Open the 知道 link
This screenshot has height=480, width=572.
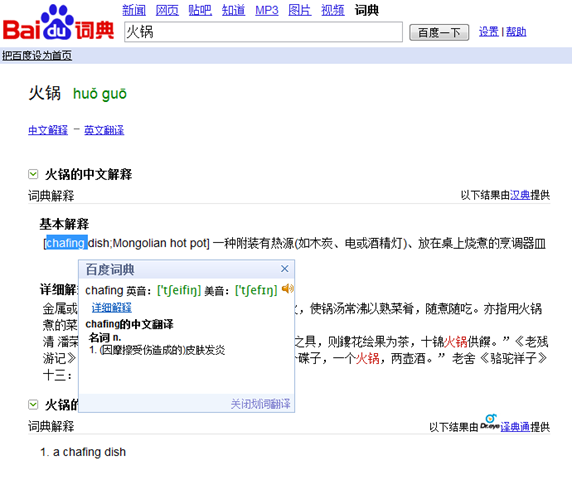(x=233, y=10)
